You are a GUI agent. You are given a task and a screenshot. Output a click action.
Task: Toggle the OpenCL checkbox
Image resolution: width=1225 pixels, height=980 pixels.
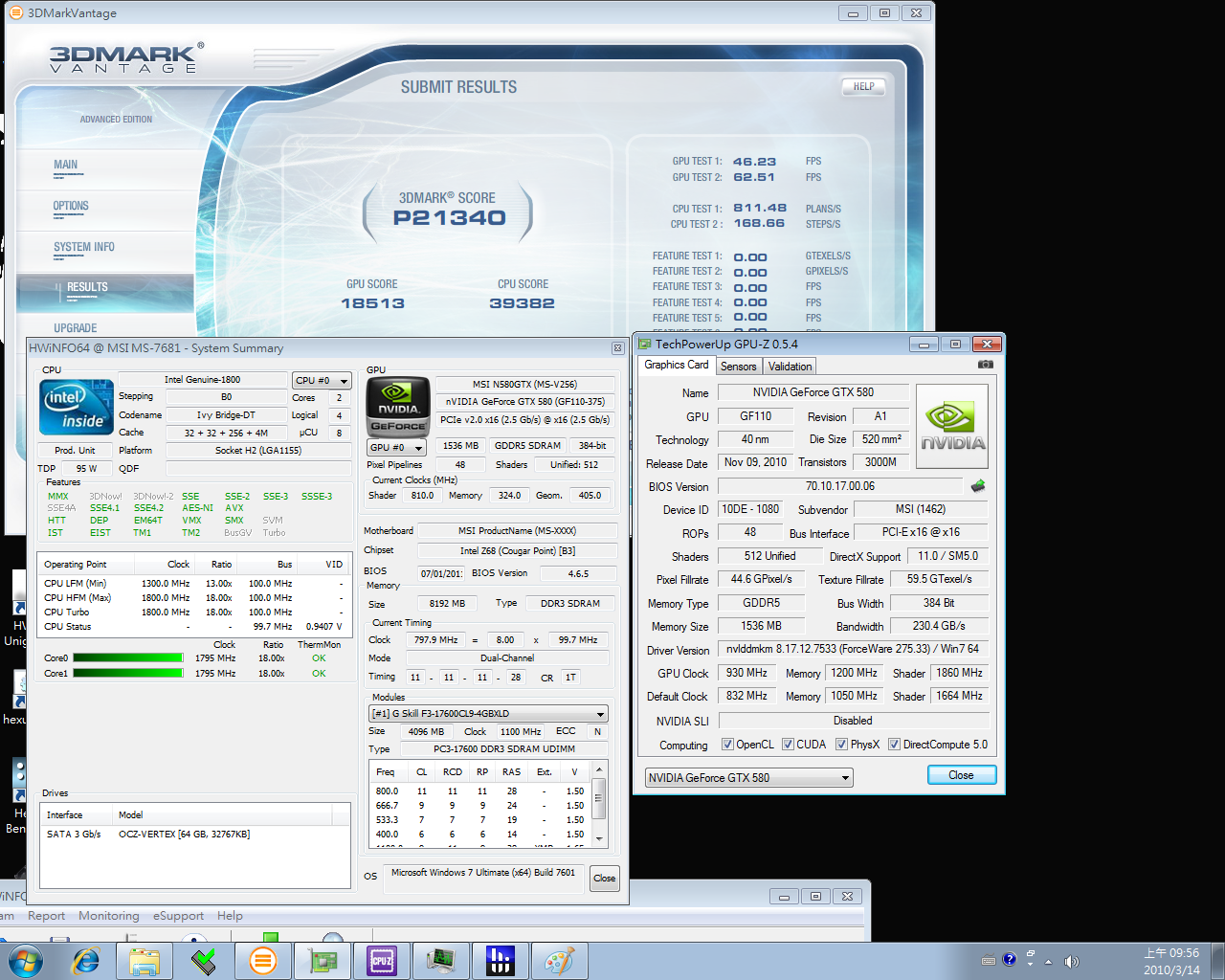pyautogui.click(x=727, y=745)
